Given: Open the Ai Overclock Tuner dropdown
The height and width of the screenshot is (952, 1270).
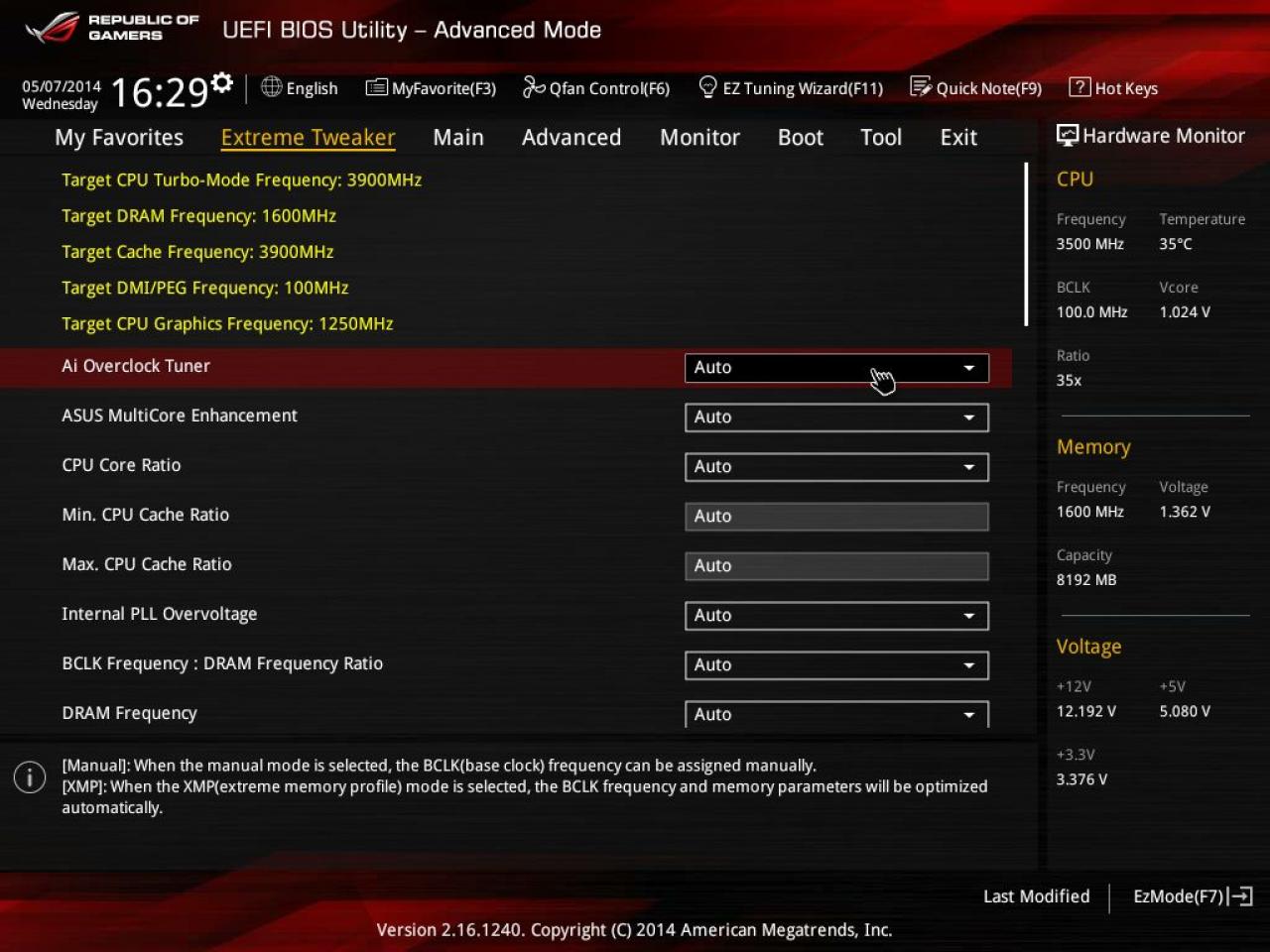Looking at the screenshot, I should (836, 368).
